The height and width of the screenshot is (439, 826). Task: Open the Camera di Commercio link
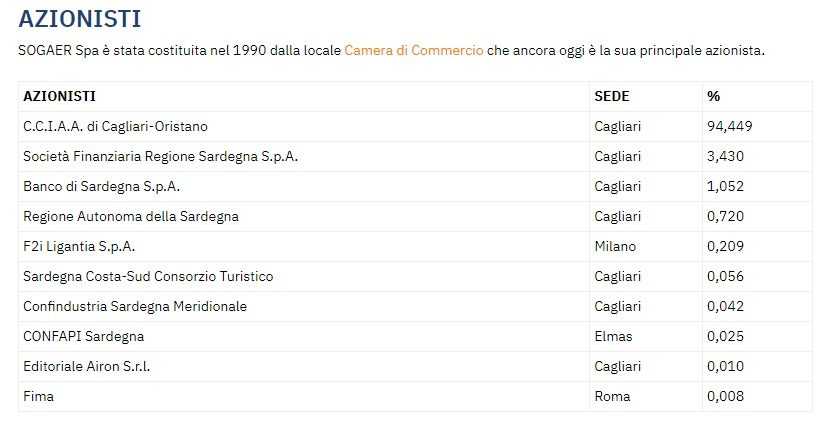coord(414,51)
